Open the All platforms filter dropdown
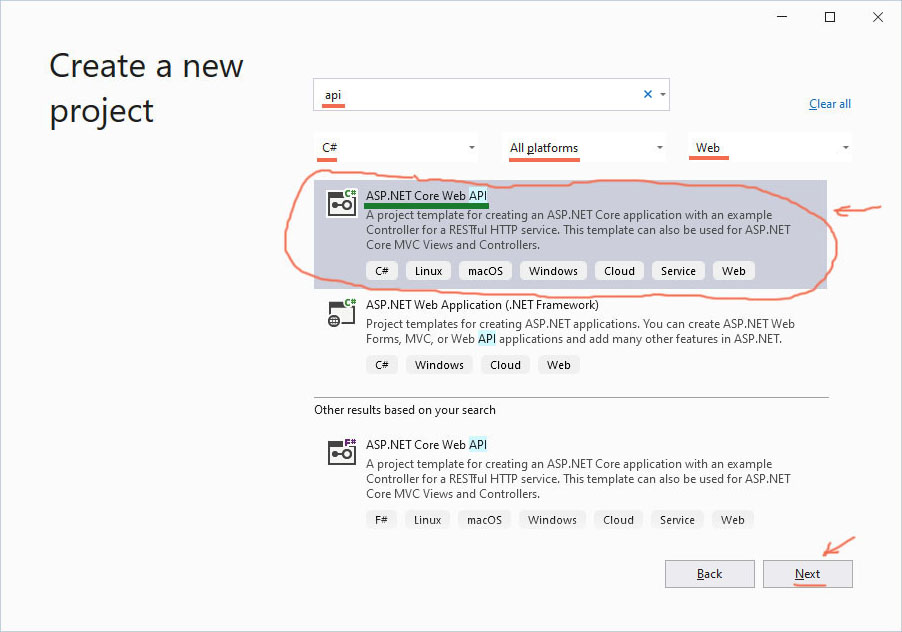Image resolution: width=902 pixels, height=632 pixels. (x=585, y=148)
